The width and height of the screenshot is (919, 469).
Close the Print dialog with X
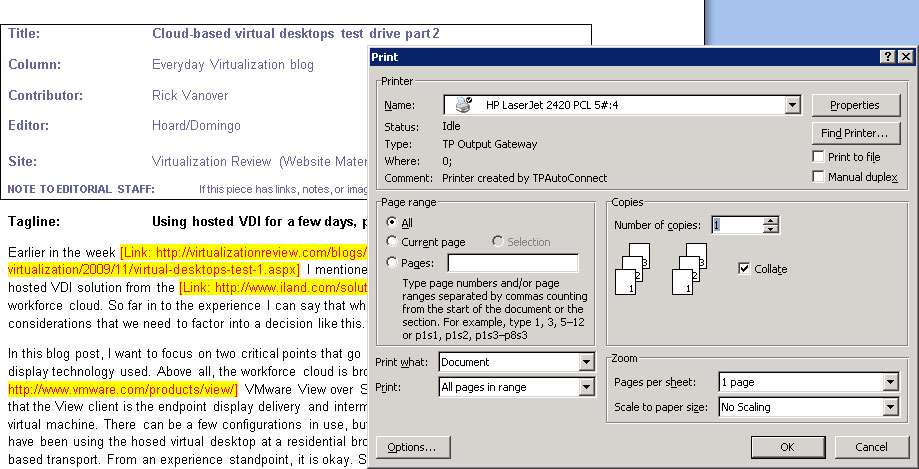point(906,56)
